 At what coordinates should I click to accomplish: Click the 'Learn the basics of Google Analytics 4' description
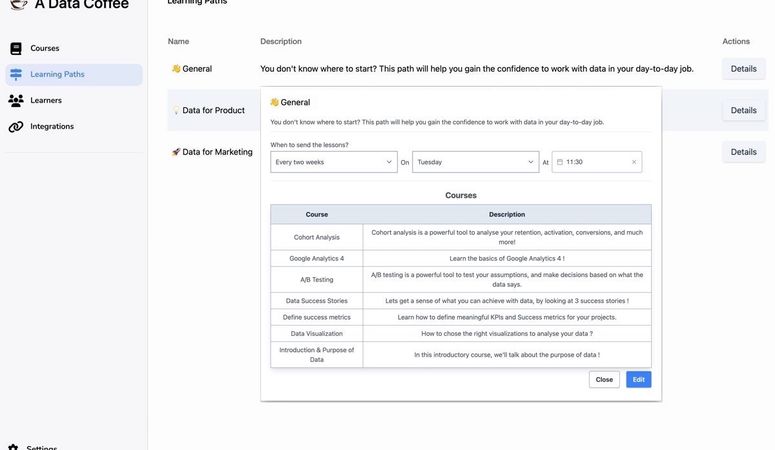click(x=507, y=258)
